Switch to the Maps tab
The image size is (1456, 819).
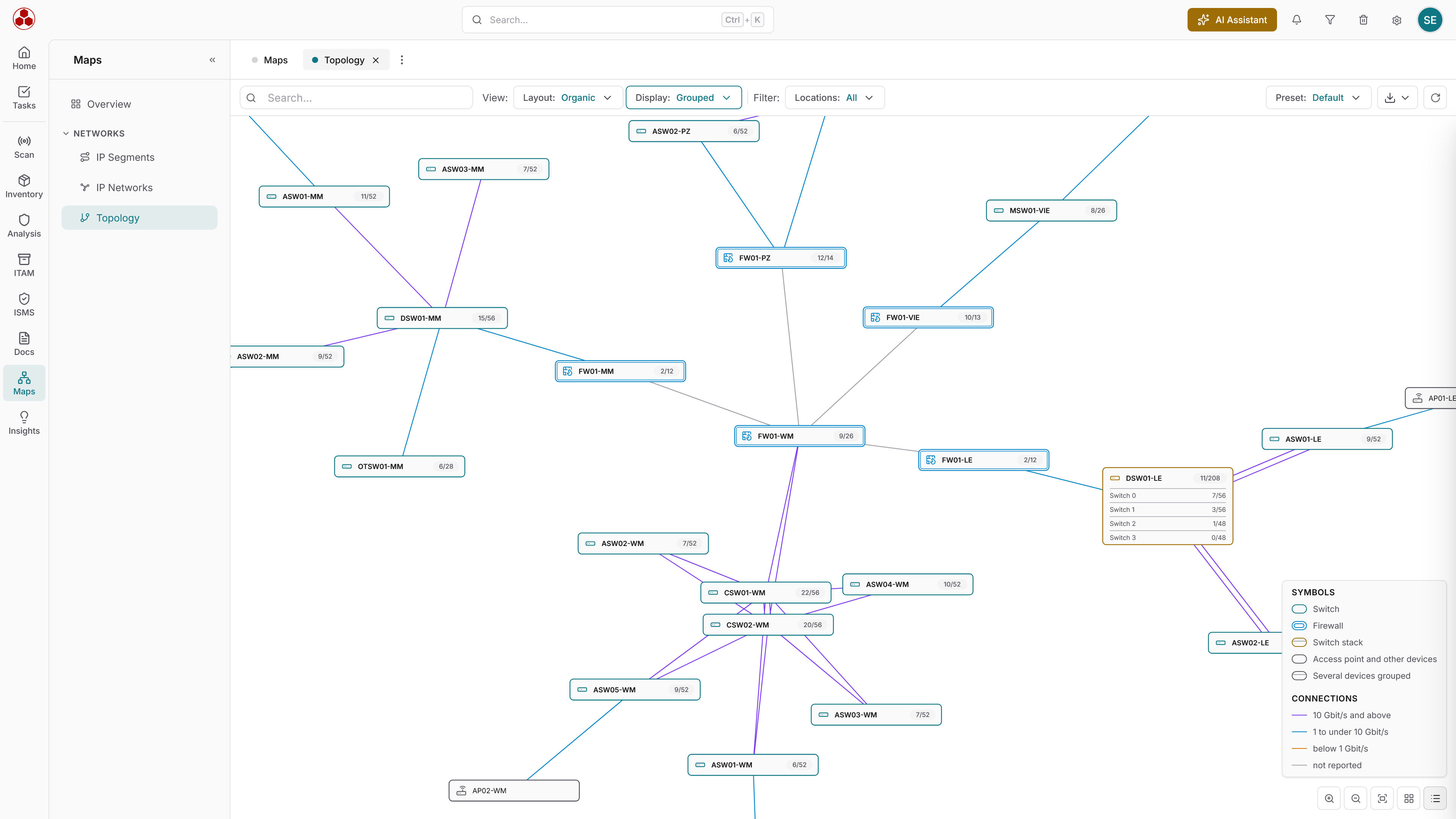[x=270, y=60]
